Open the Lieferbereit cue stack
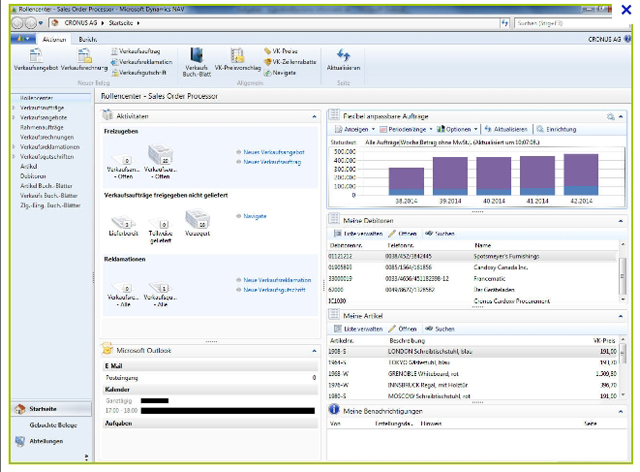 [x=123, y=226]
